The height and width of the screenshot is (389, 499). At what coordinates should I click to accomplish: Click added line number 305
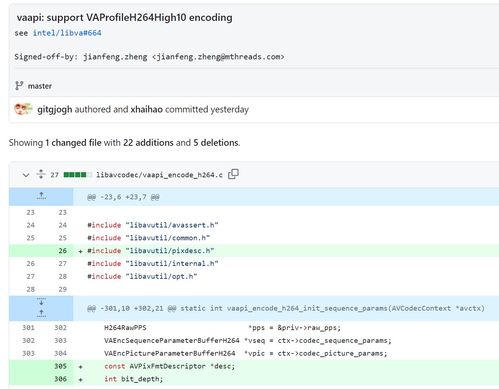[x=60, y=366]
